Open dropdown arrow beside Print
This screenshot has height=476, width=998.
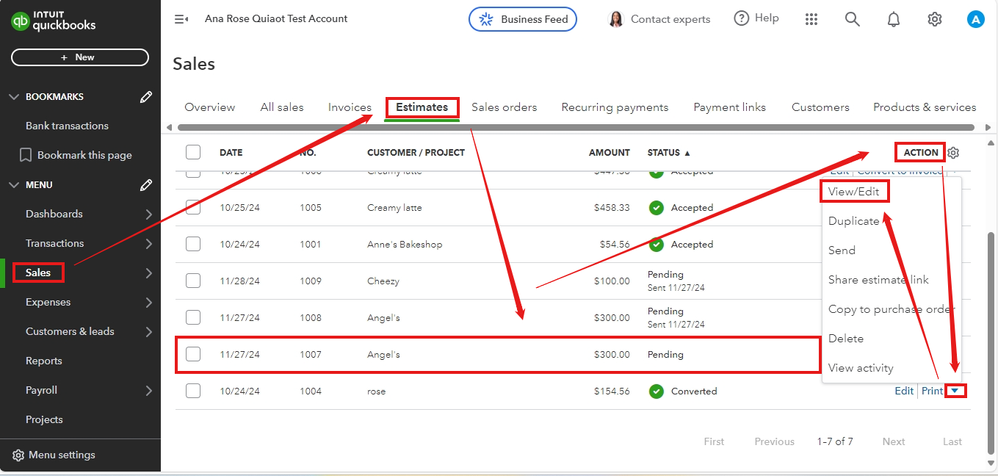tap(956, 391)
